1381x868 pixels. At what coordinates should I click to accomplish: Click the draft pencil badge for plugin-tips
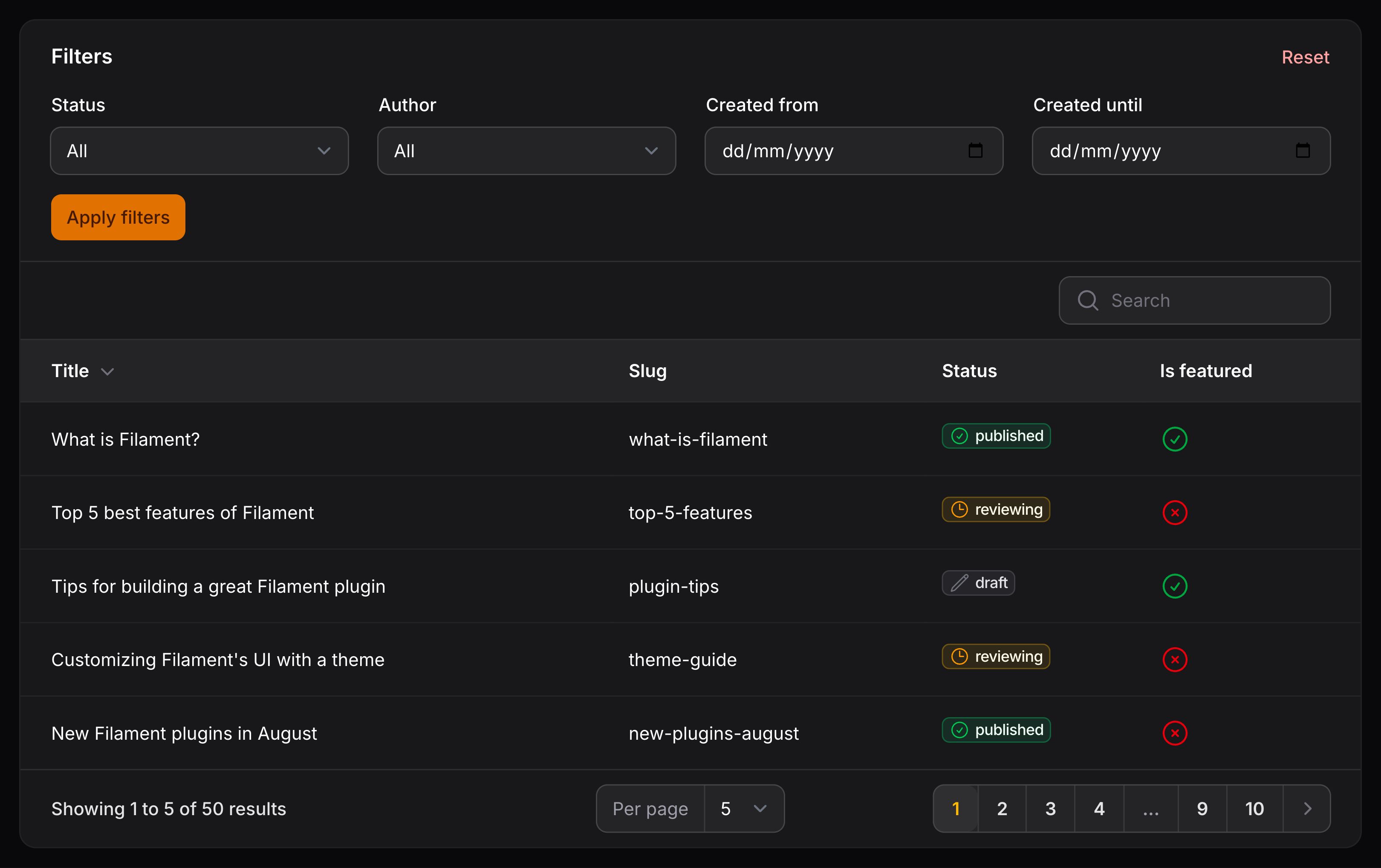978,583
